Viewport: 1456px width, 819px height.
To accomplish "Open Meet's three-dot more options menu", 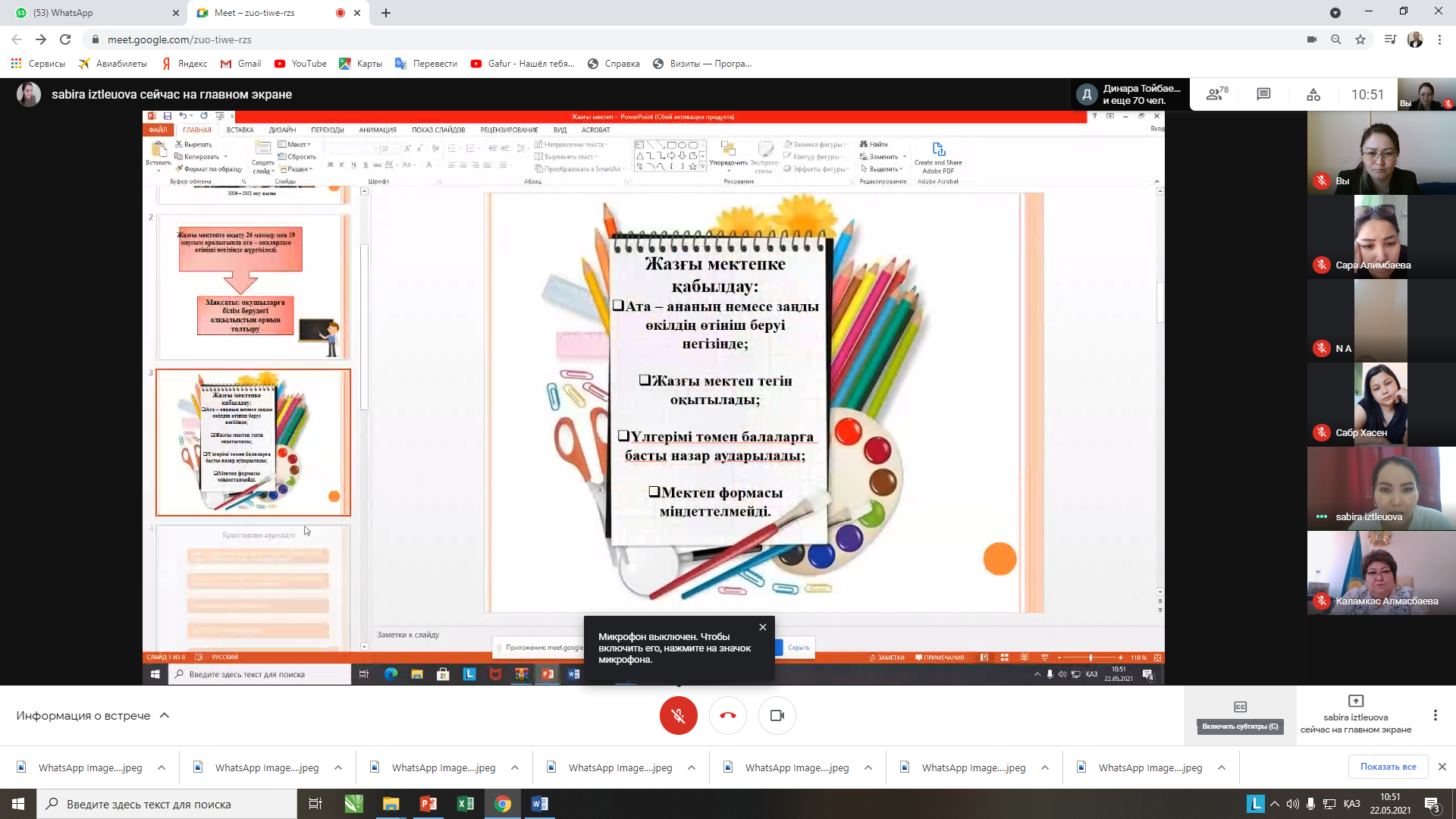I will click(x=1435, y=715).
